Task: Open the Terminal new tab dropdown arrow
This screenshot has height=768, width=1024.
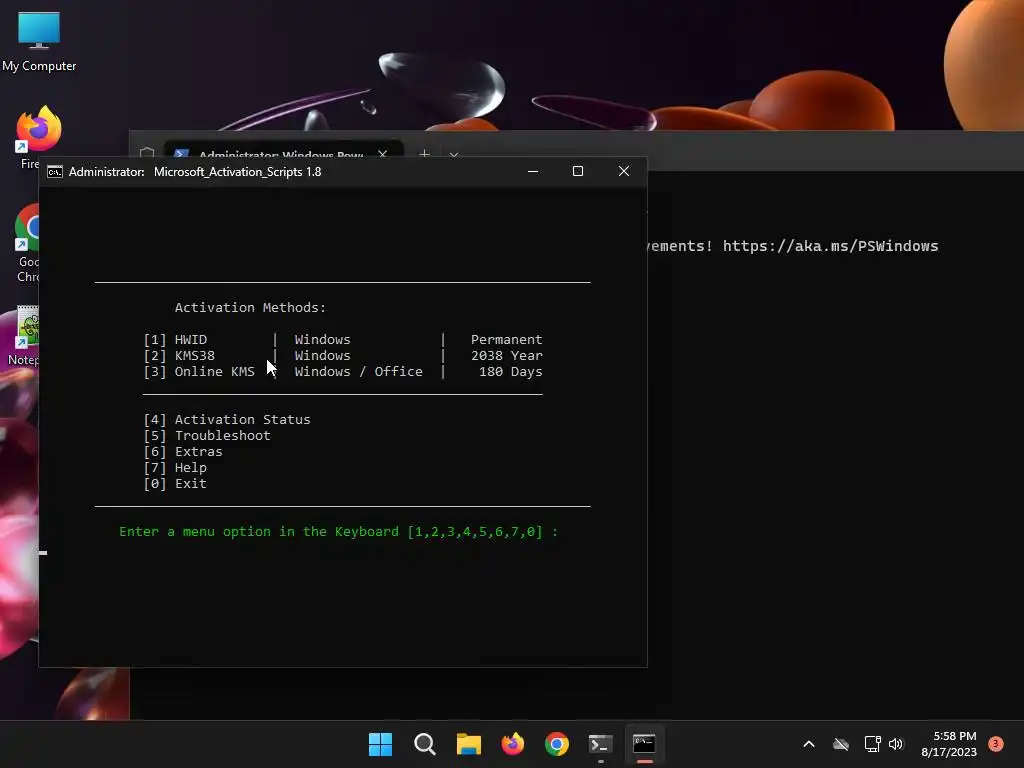Action: point(454,155)
